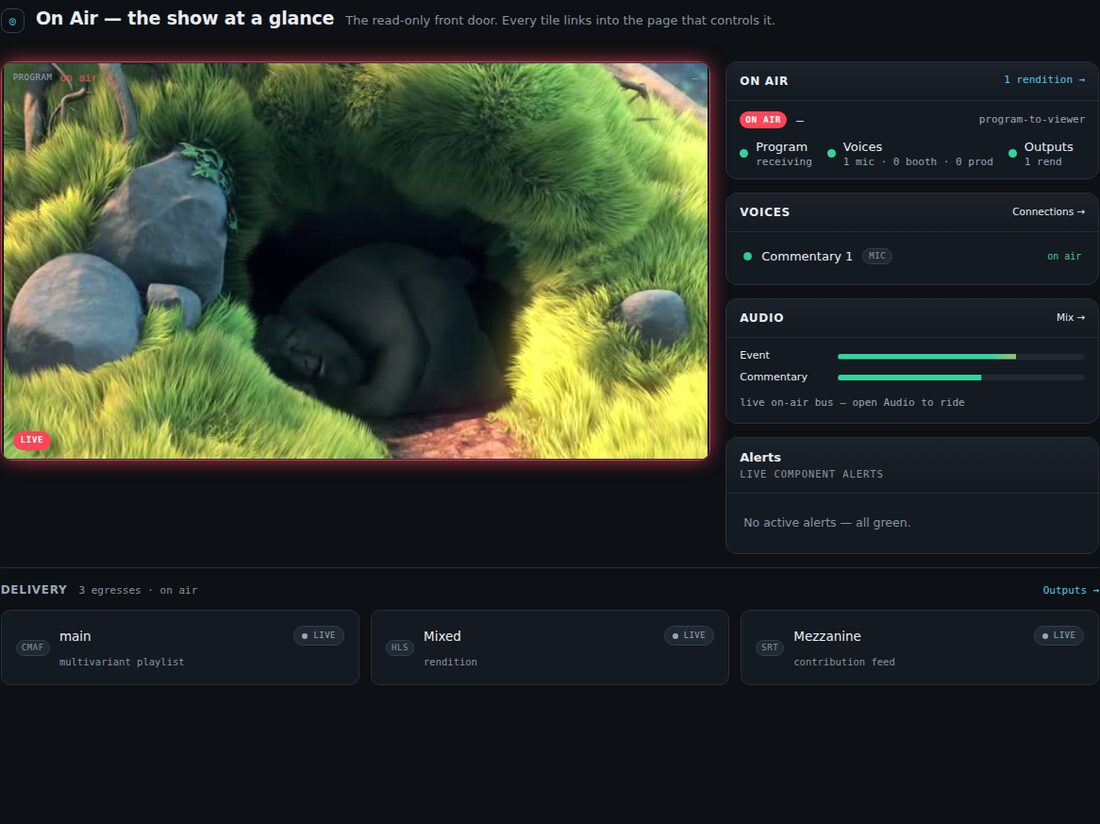Click the 'LIVE COMPONENT ALERTS' subtitle
The height and width of the screenshot is (824, 1100).
point(811,474)
